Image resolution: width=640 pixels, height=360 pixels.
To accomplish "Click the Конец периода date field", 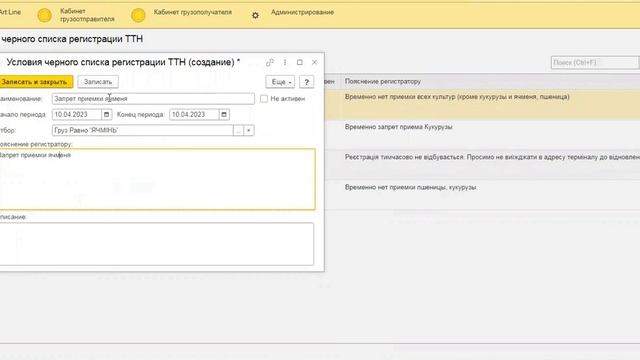I will coord(194,115).
